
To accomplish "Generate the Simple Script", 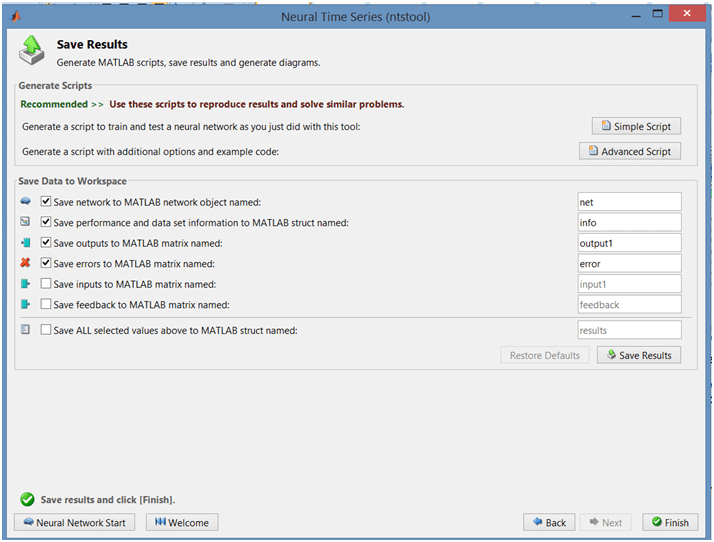I will point(636,126).
